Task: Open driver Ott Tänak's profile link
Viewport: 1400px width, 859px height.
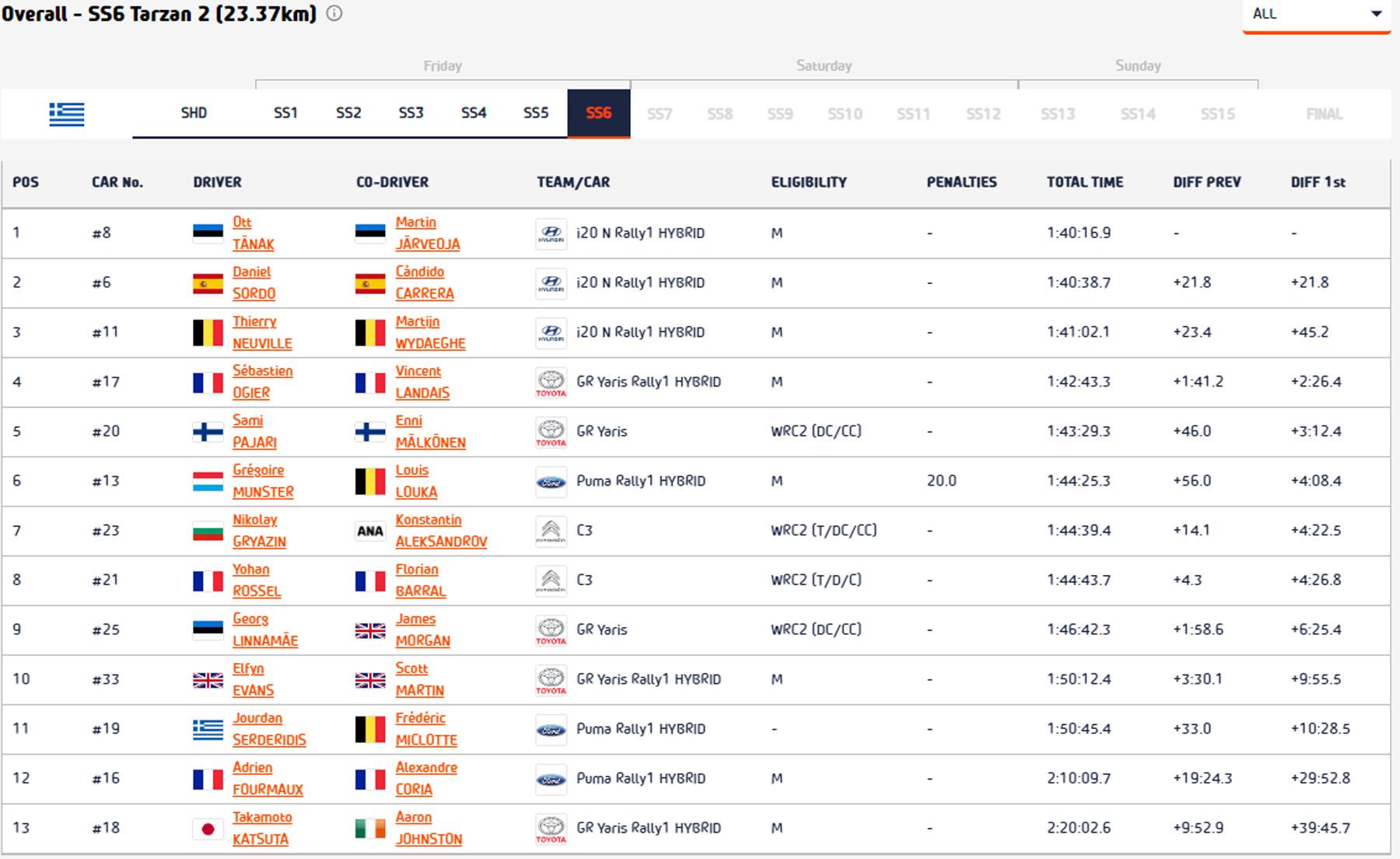Action: [x=253, y=233]
